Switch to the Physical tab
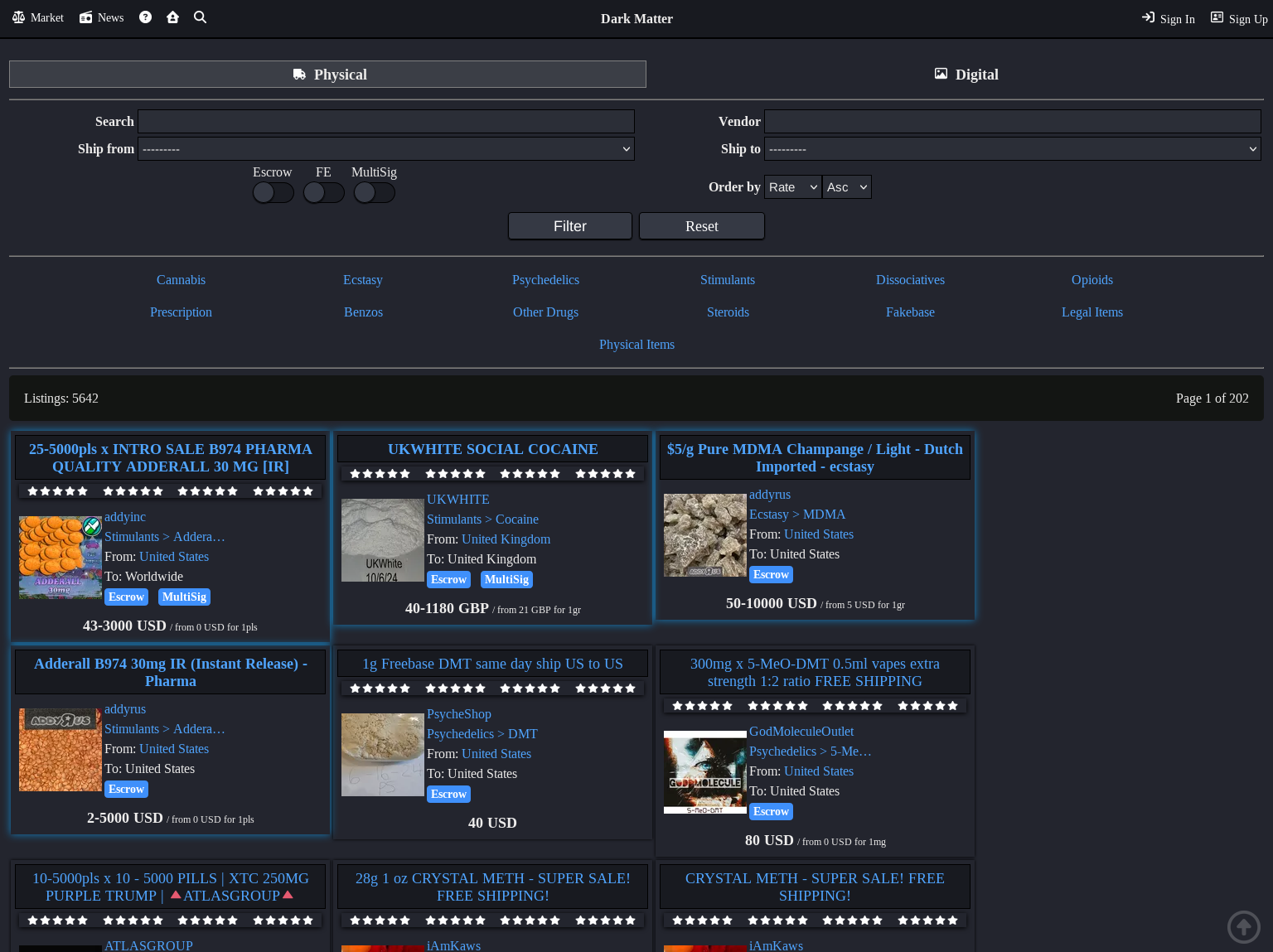This screenshot has height=952, width=1273. [327, 75]
